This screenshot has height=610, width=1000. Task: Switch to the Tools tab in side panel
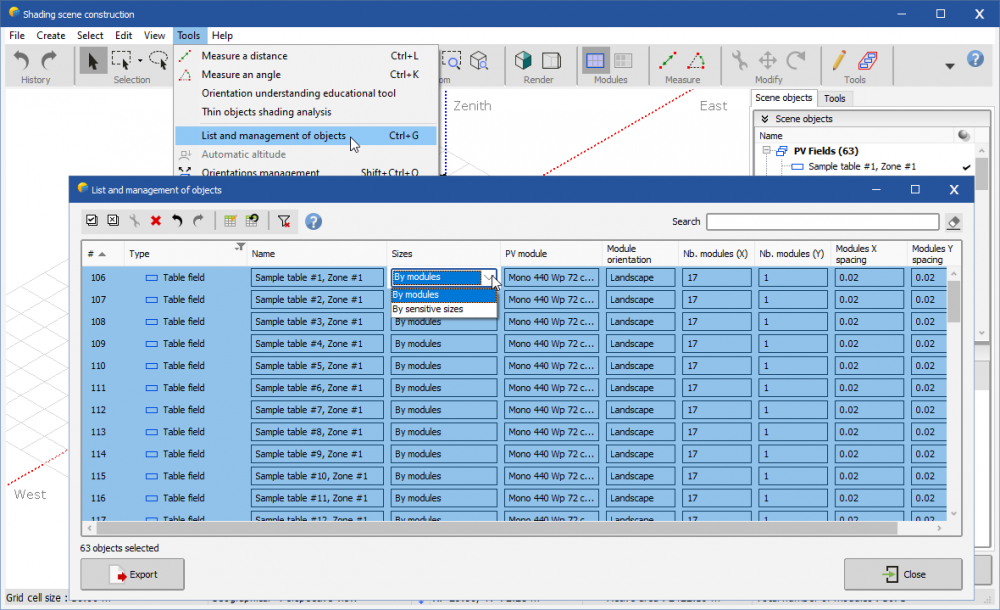coord(834,98)
